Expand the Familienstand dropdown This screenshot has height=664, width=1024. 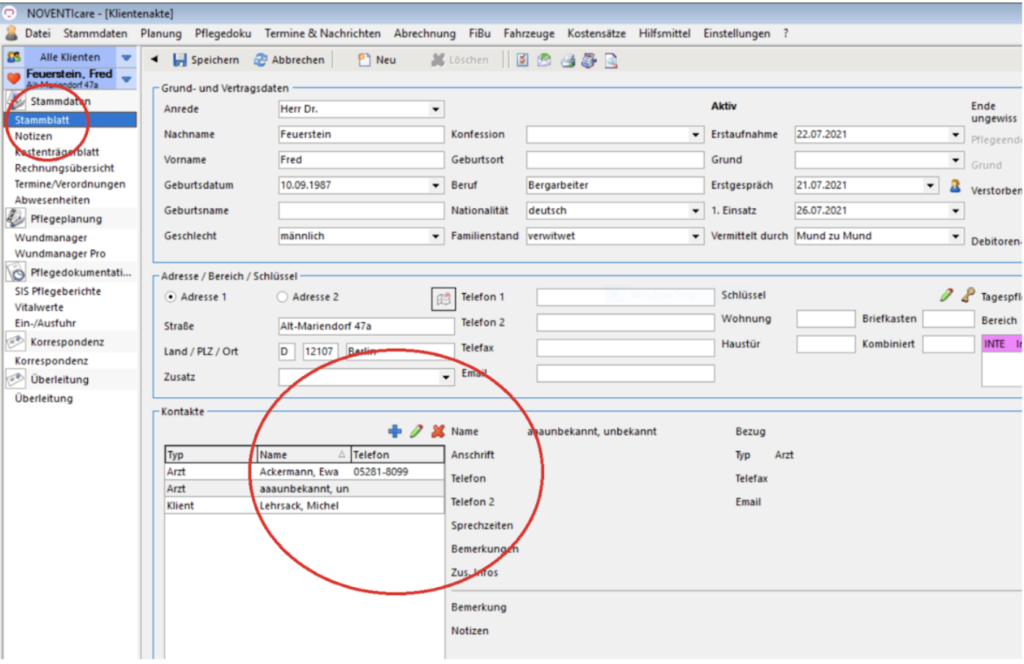point(696,236)
